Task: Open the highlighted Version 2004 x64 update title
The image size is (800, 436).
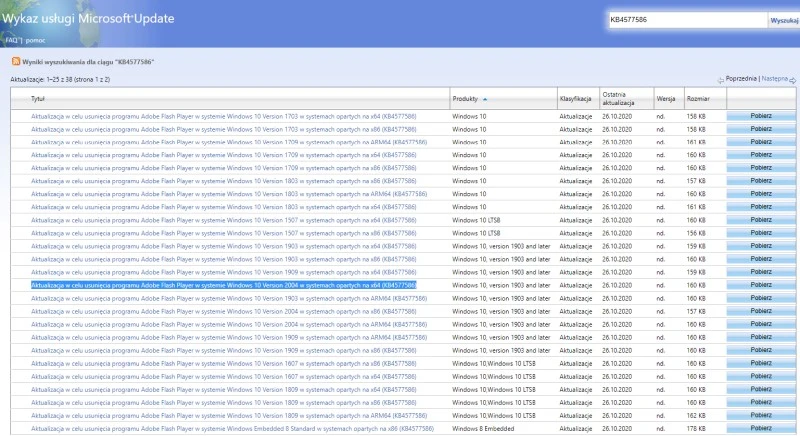Action: (223, 285)
